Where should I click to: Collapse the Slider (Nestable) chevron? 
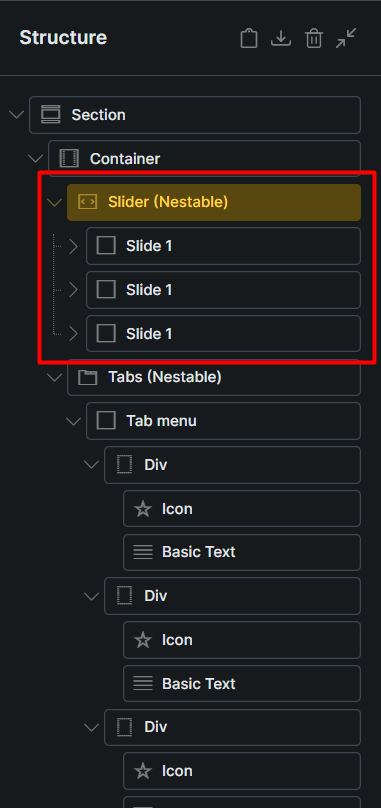pyautogui.click(x=54, y=203)
